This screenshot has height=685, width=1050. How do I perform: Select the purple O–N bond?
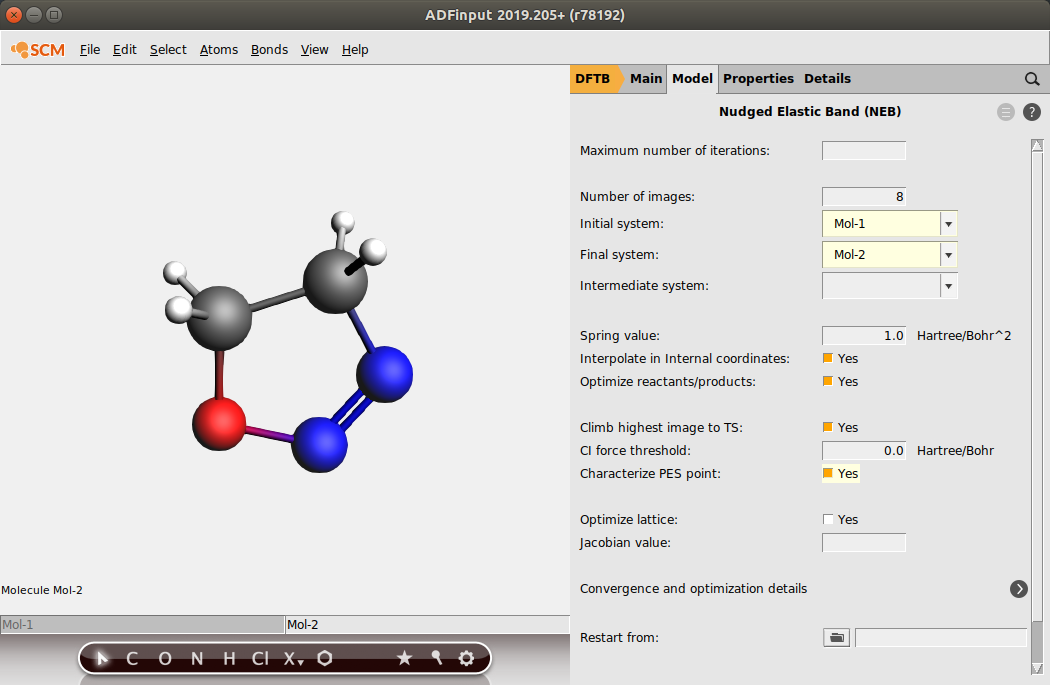point(269,435)
